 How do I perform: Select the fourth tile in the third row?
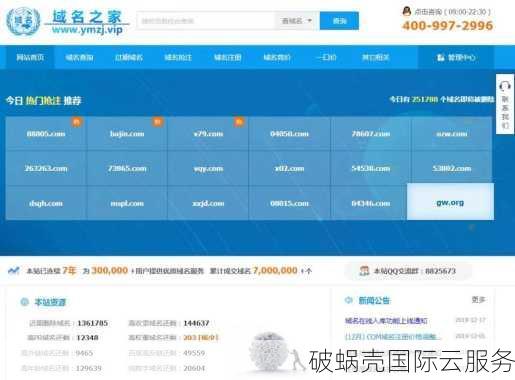(x=289, y=203)
